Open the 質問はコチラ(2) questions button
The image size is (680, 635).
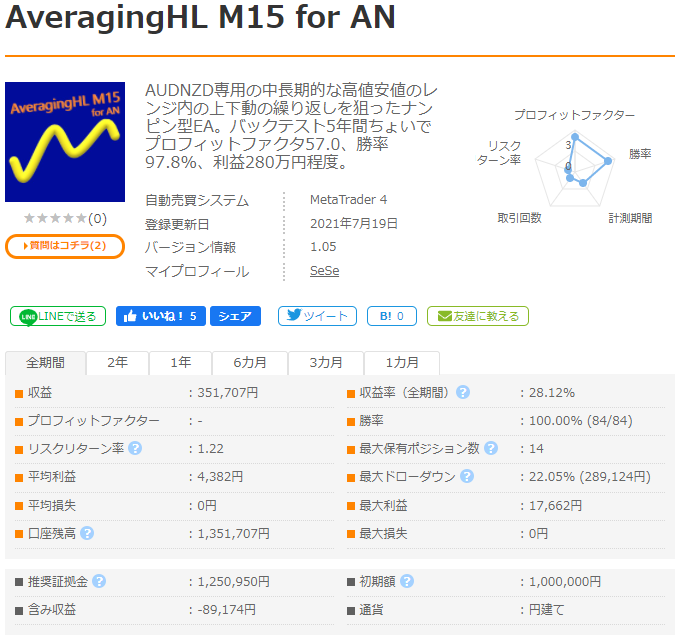(65, 246)
